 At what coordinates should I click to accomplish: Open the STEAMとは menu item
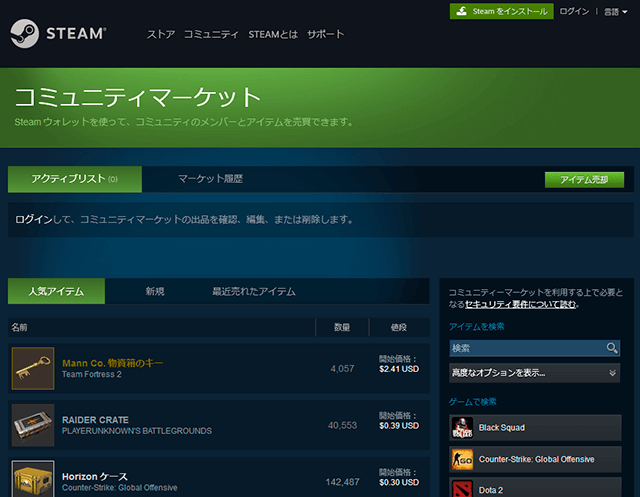coord(273,34)
